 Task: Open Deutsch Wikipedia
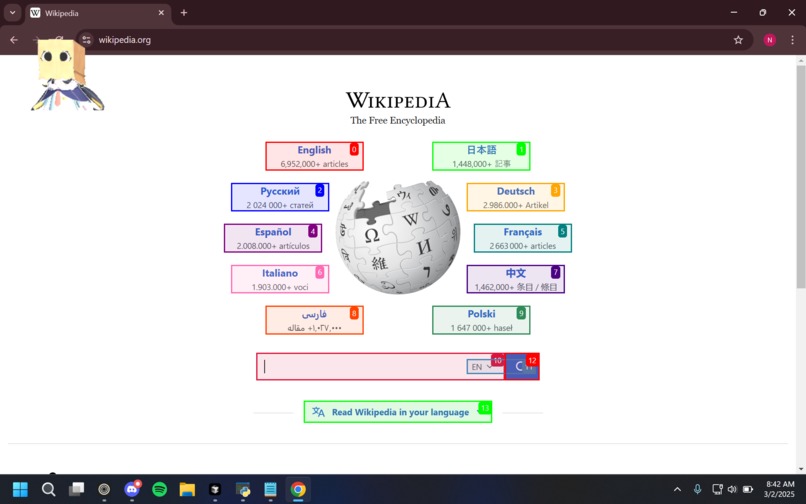pyautogui.click(x=516, y=197)
